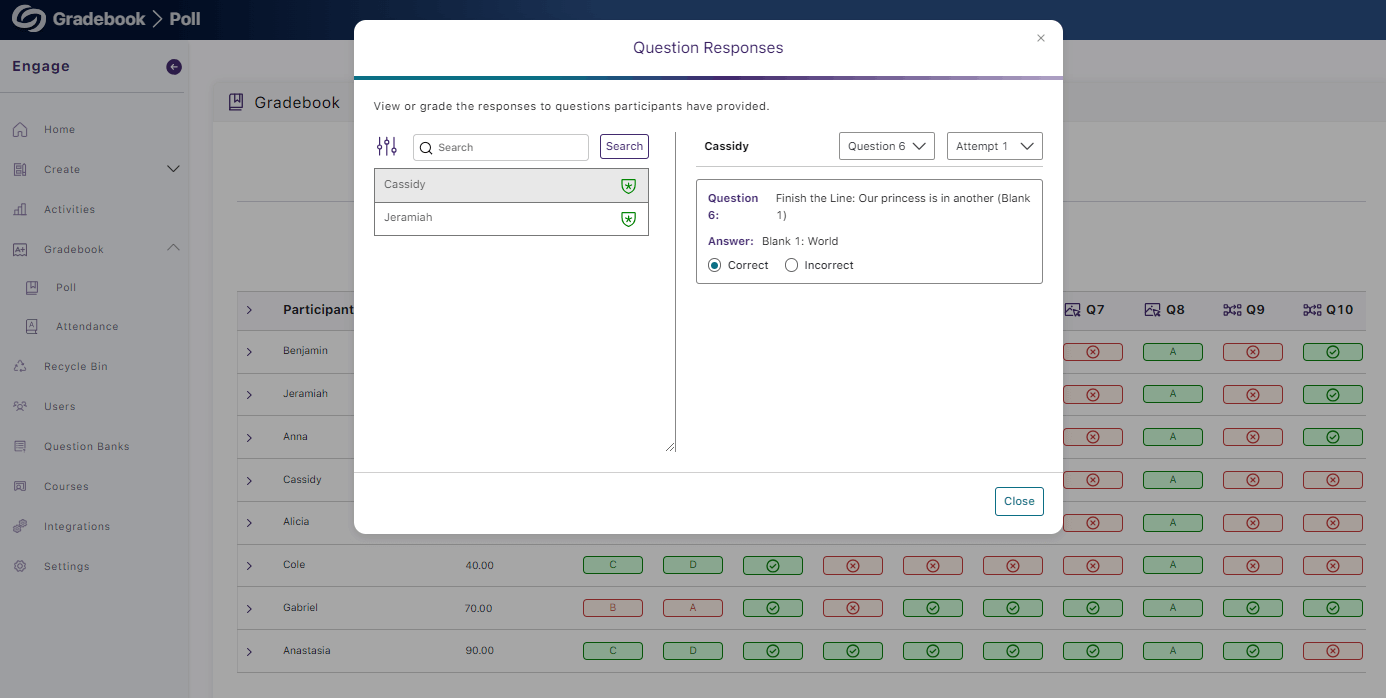This screenshot has width=1386, height=698.
Task: Mark Cassidy's answer as Incorrect
Action: pos(792,266)
